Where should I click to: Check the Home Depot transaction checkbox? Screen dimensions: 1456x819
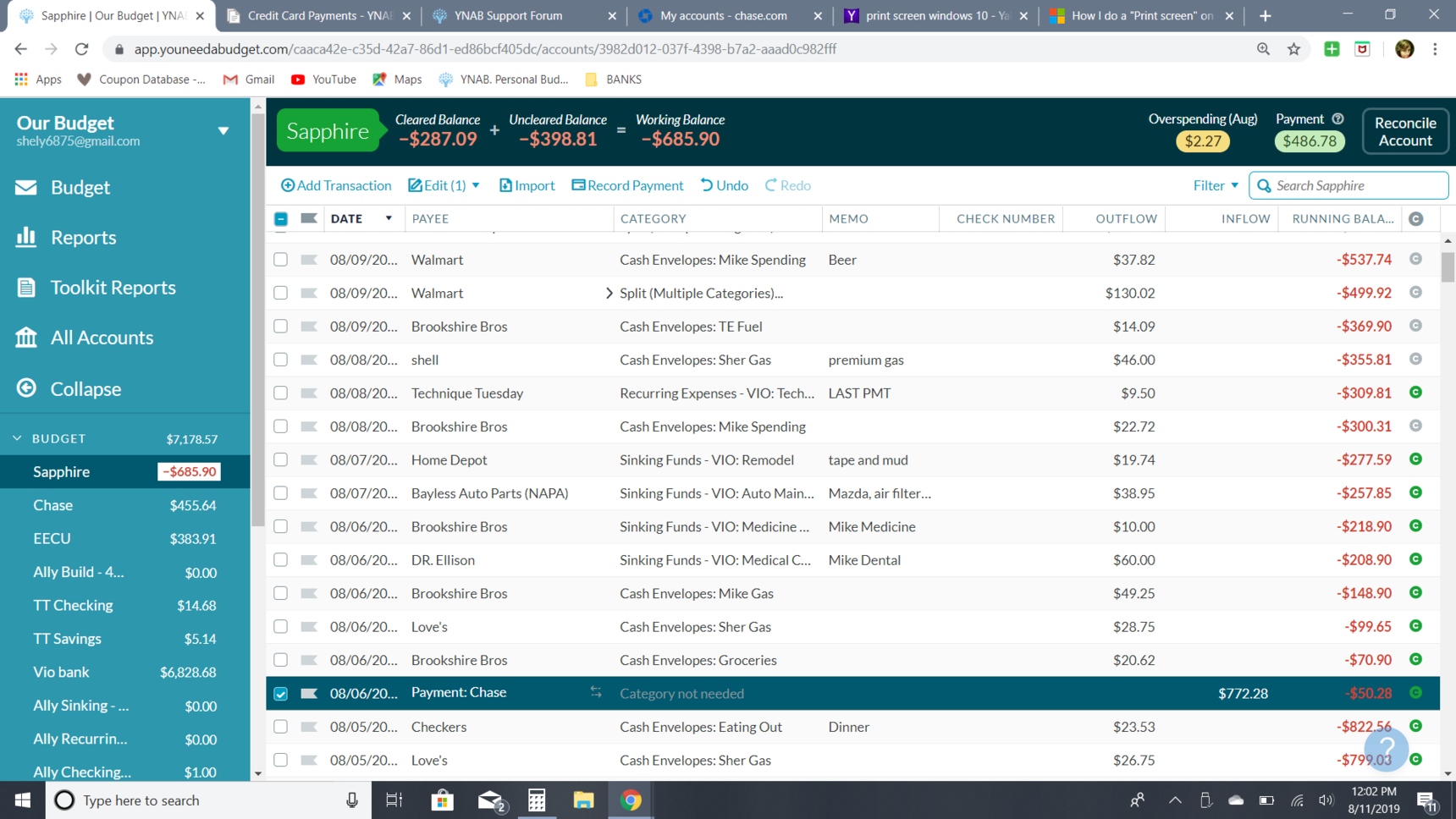point(281,459)
